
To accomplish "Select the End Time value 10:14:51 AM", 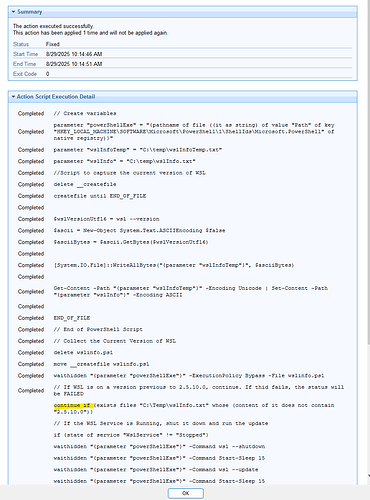I will pyautogui.click(x=74, y=64).
